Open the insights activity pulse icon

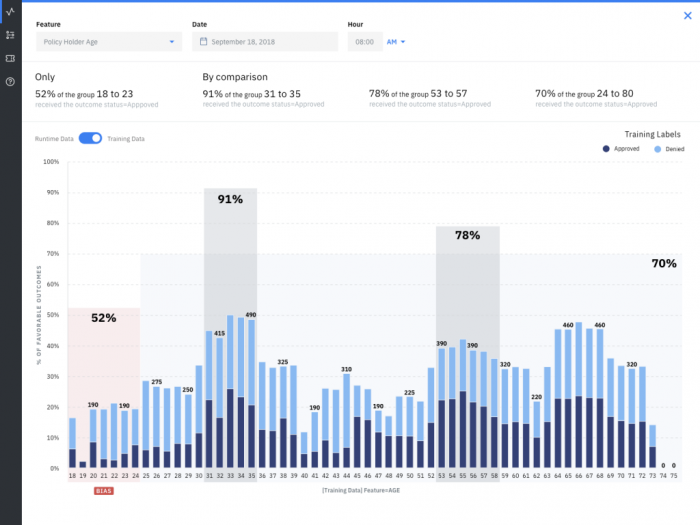(x=10, y=11)
